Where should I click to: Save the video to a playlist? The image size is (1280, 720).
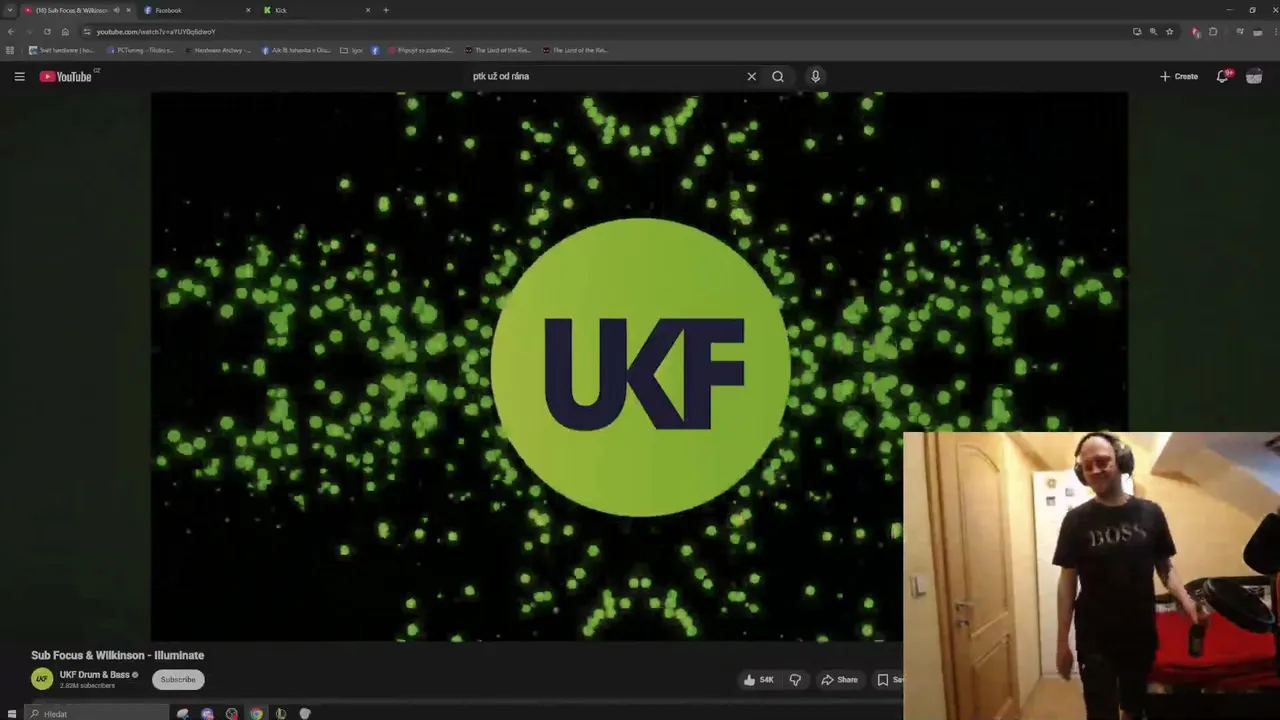(x=889, y=680)
